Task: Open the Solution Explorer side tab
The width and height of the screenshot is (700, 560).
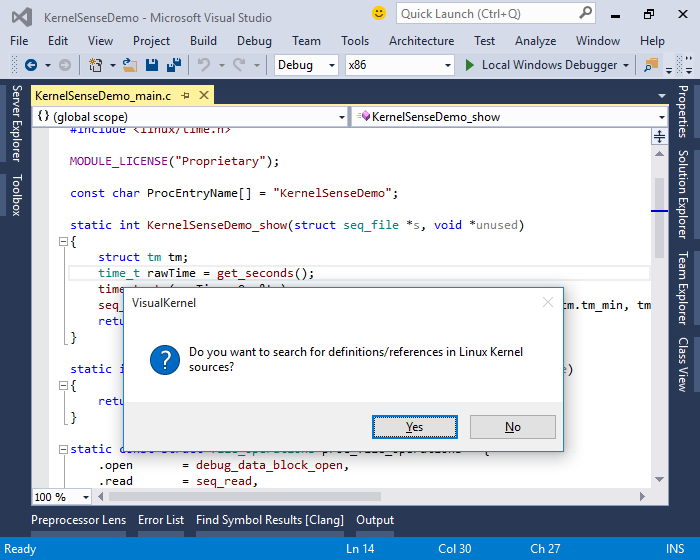Action: (x=683, y=194)
